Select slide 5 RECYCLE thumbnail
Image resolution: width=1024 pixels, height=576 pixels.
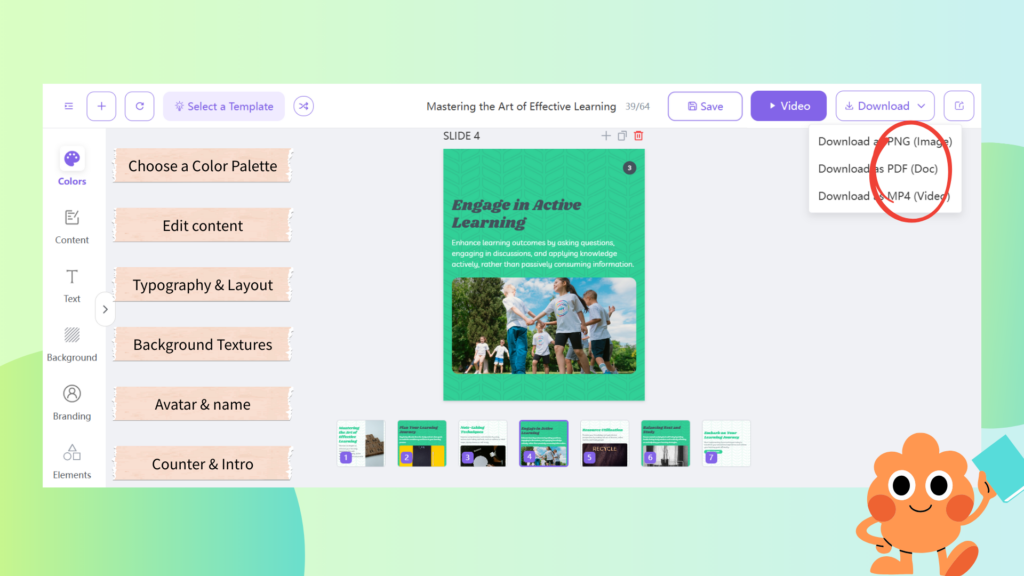(x=605, y=443)
